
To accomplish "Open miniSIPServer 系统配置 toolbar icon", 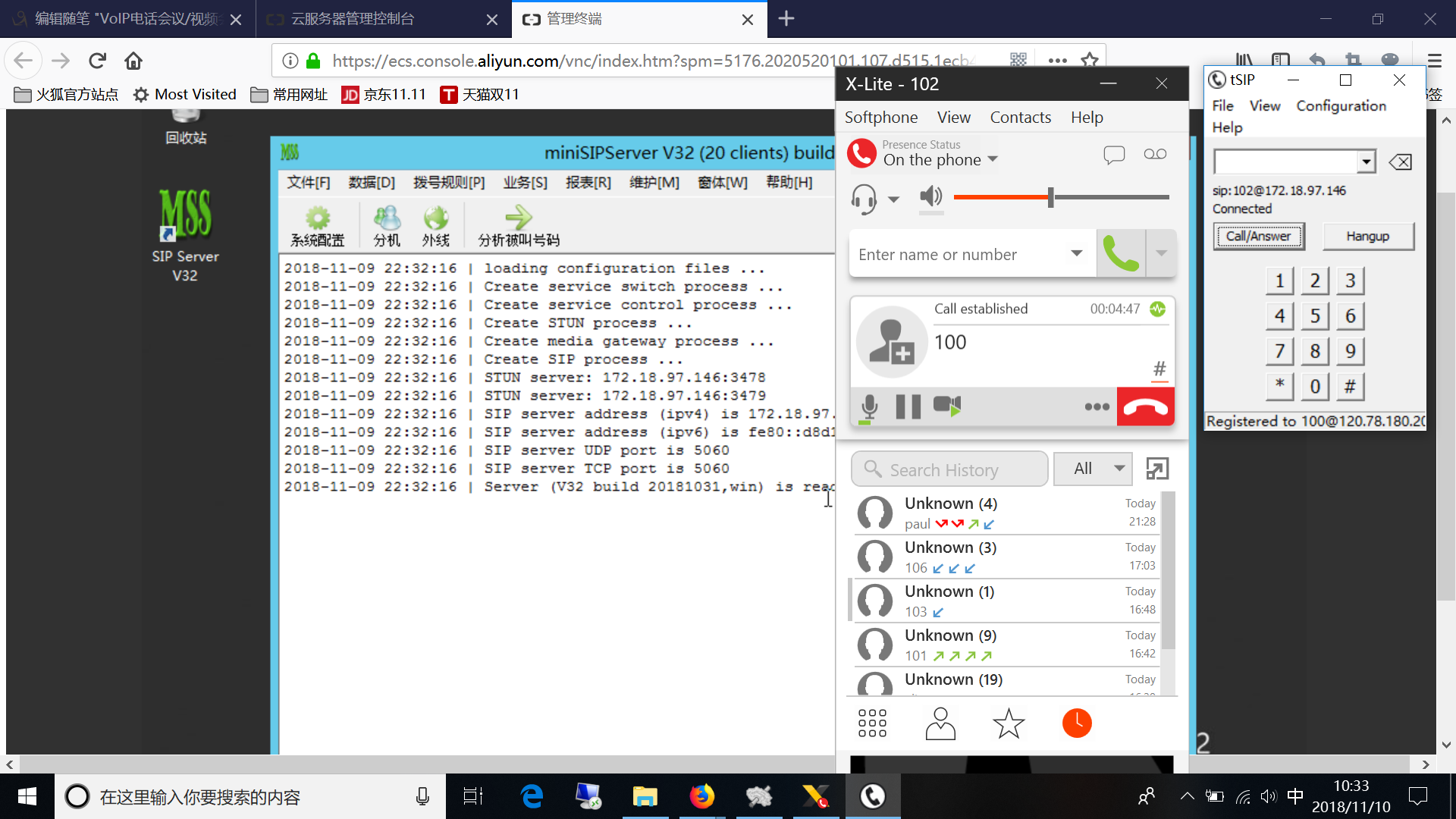I will [x=318, y=227].
